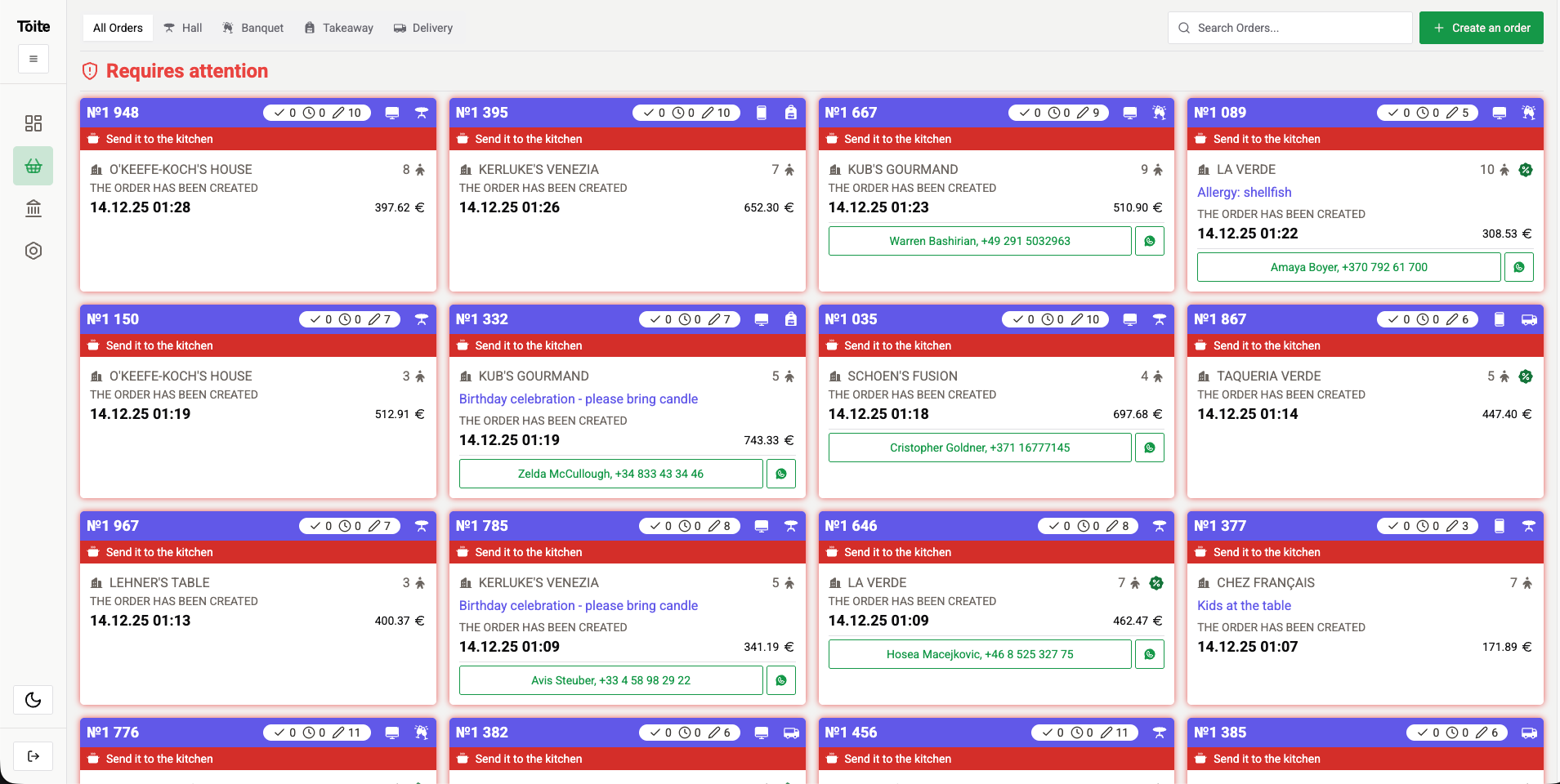Open the establishments bank icon in the sidebar
The image size is (1560, 784).
pyautogui.click(x=33, y=208)
